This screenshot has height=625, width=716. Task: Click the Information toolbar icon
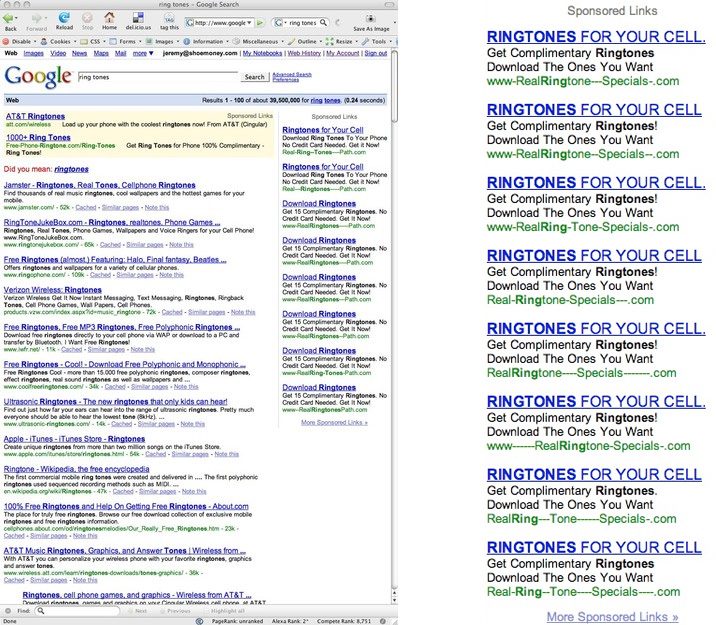(187, 42)
